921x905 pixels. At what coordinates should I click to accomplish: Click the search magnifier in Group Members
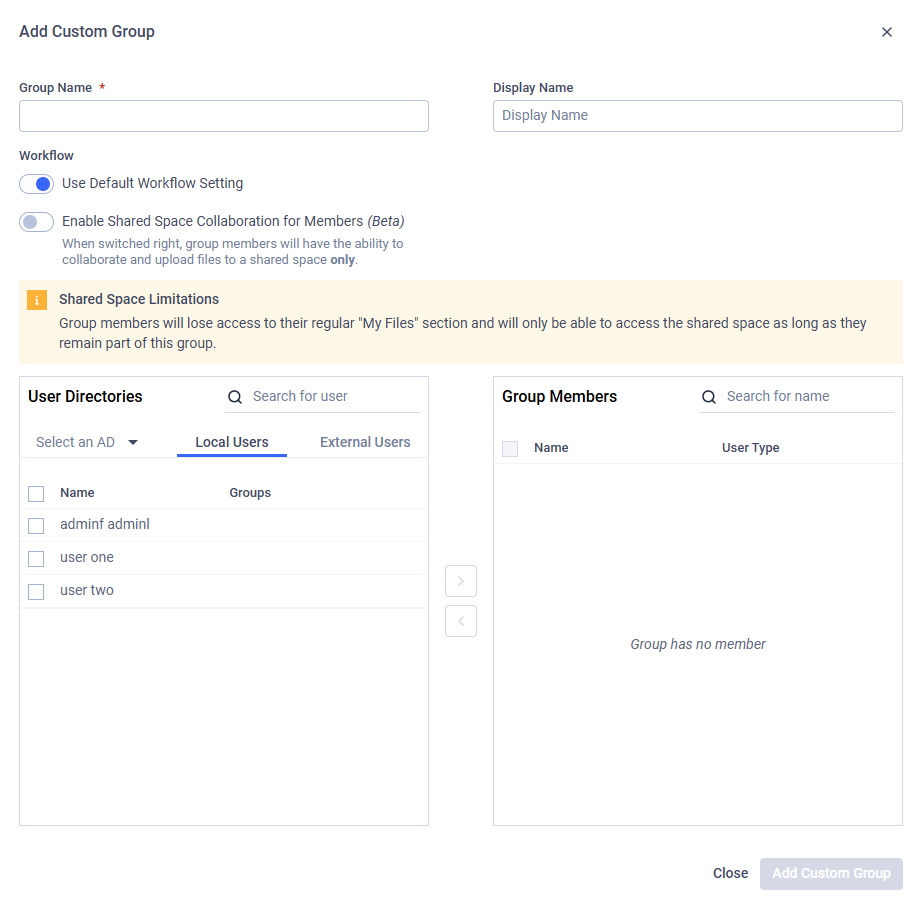(709, 397)
